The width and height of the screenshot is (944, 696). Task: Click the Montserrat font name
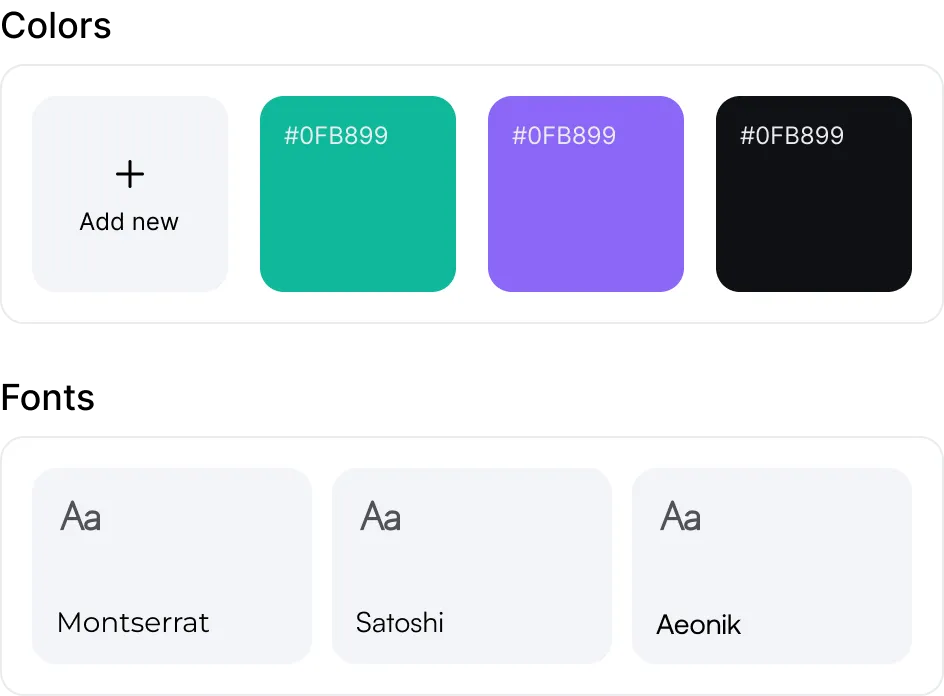pos(133,622)
